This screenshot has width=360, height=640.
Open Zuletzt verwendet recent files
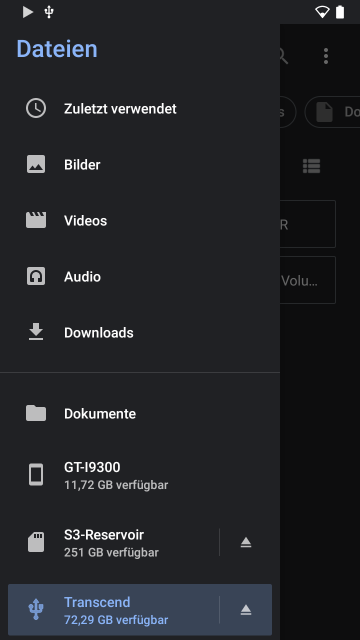pyautogui.click(x=140, y=109)
